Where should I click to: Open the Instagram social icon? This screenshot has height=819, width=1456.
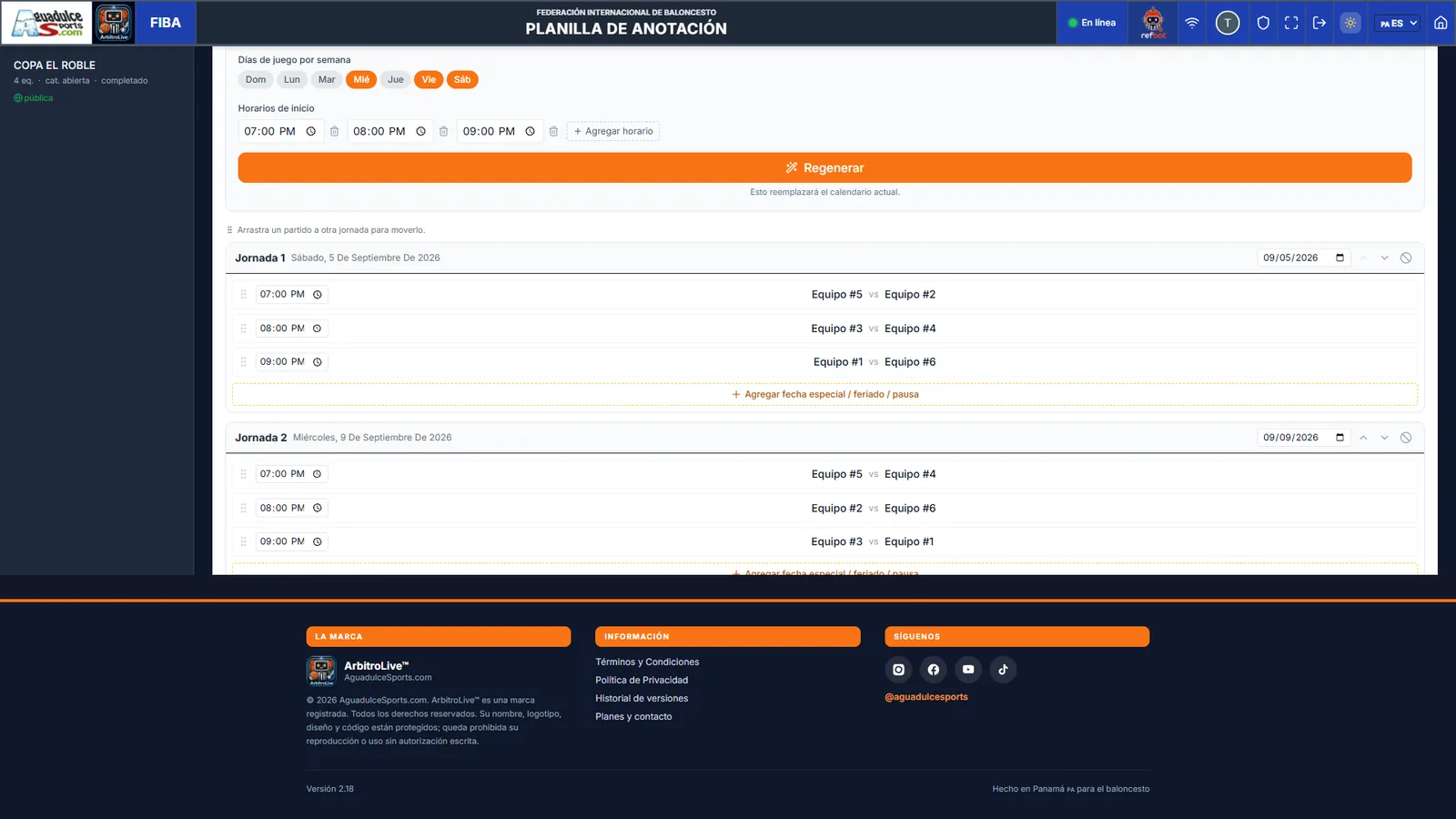[899, 670]
